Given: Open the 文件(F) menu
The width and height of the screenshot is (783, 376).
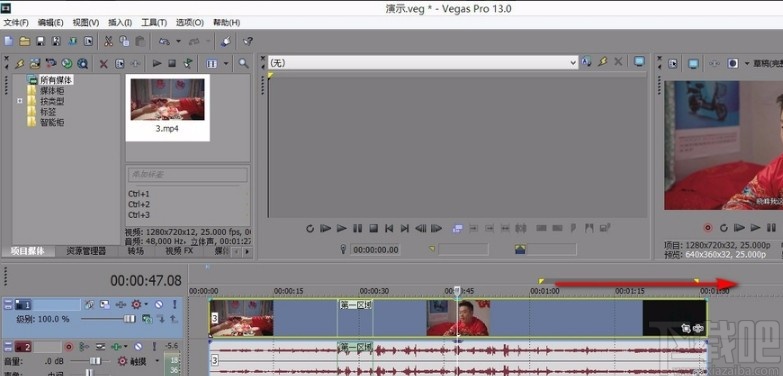Looking at the screenshot, I should pyautogui.click(x=16, y=22).
